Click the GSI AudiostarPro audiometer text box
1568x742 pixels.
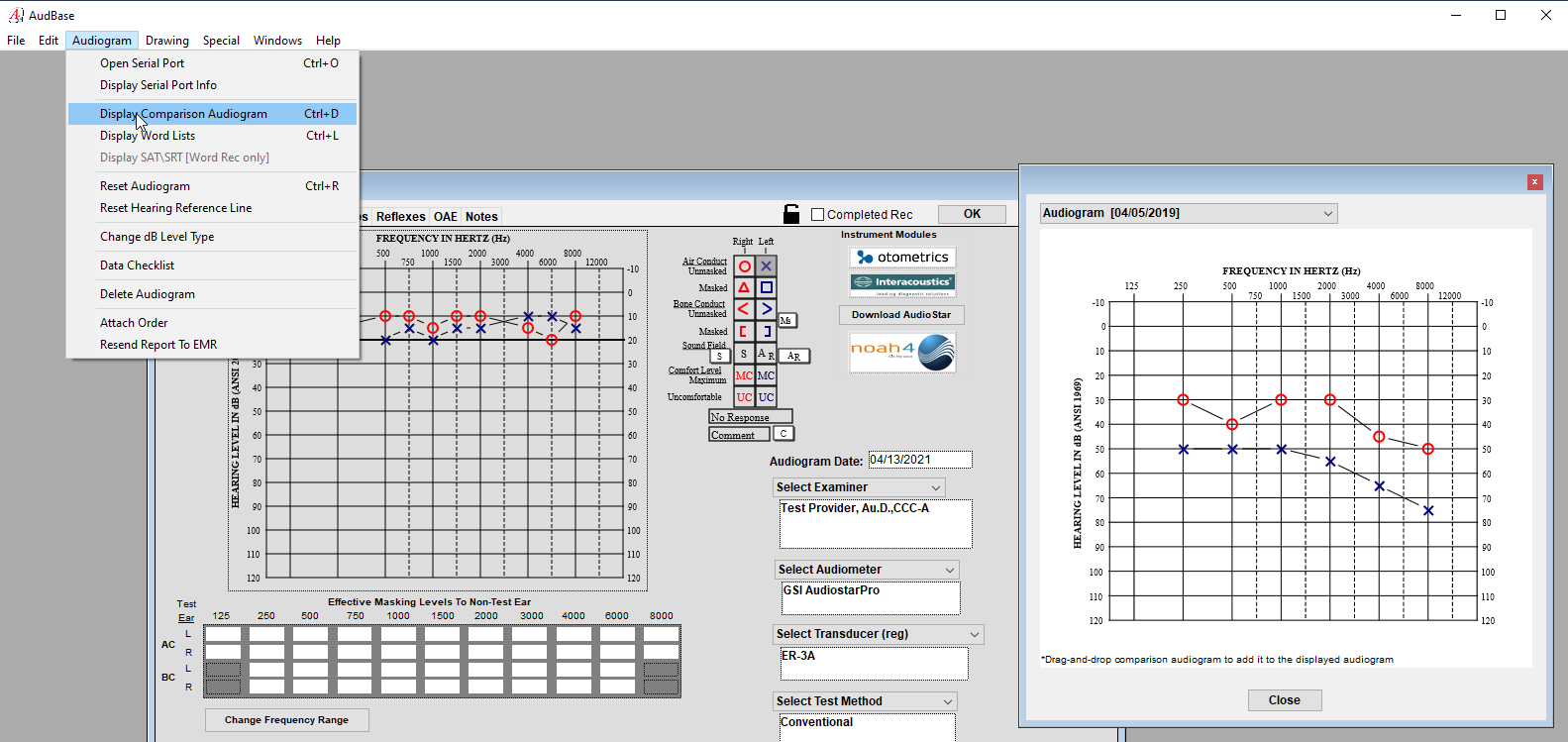coord(871,598)
